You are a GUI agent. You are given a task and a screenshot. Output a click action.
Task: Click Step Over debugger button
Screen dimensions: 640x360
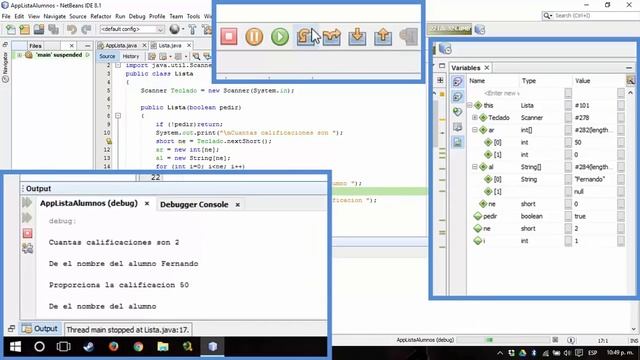coord(304,36)
